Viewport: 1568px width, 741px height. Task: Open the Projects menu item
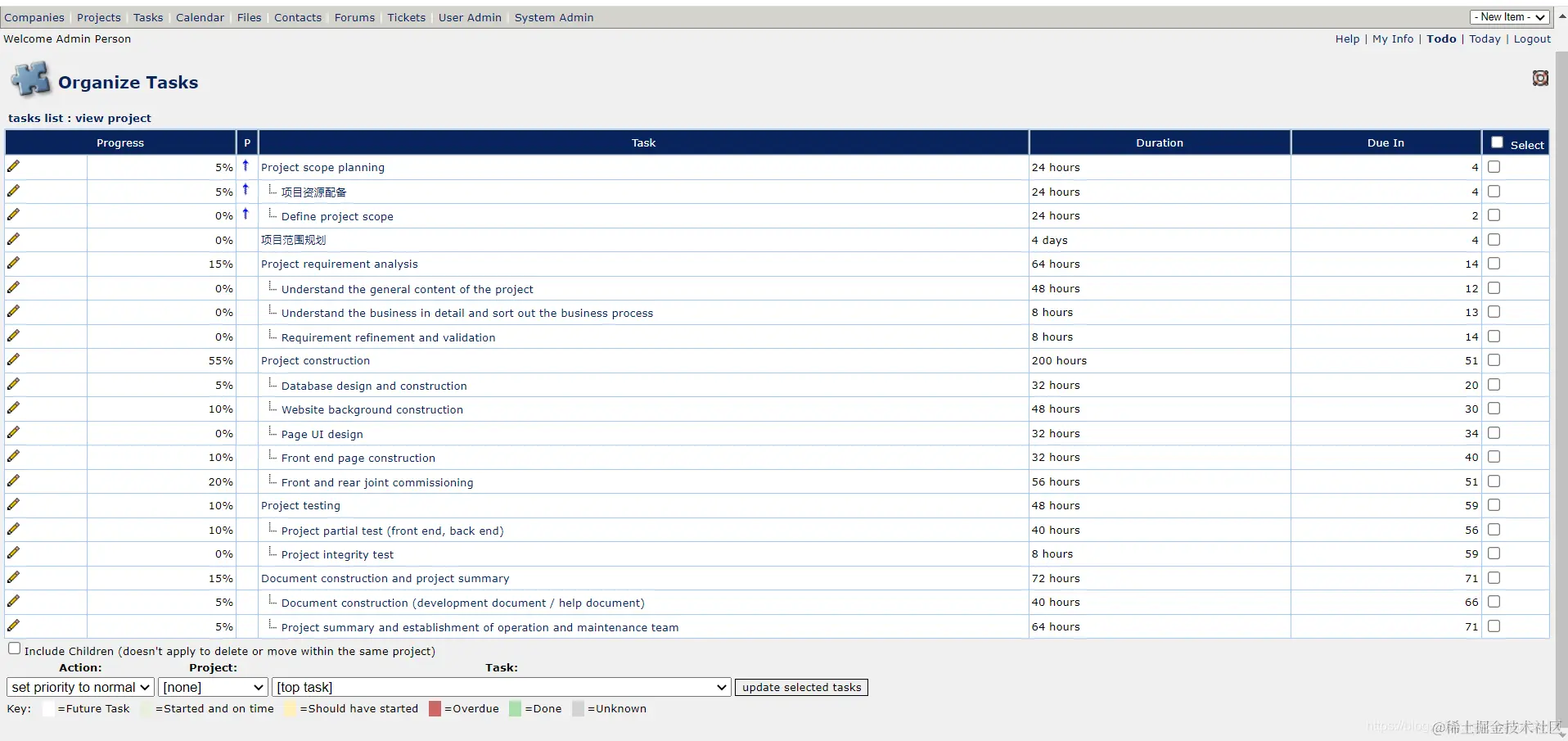coord(99,17)
